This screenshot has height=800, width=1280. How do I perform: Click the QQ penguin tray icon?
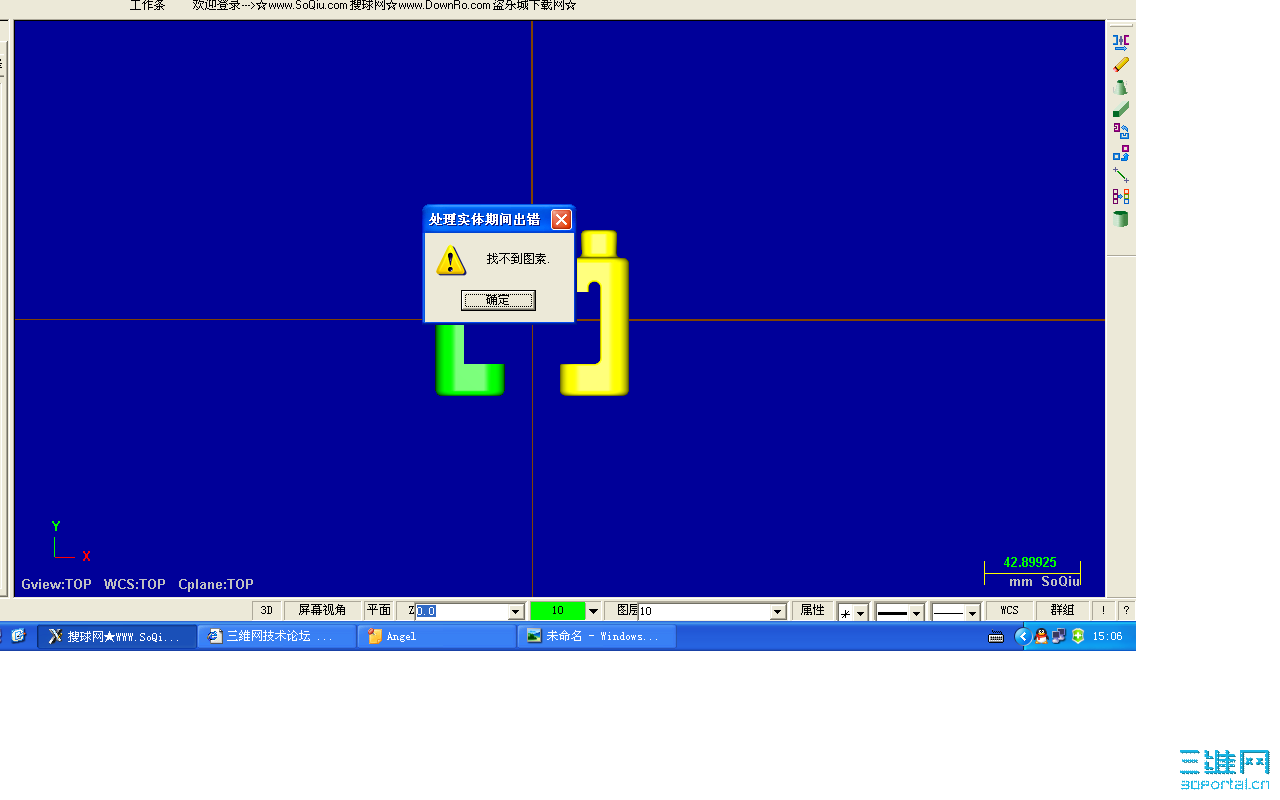pyautogui.click(x=1041, y=636)
